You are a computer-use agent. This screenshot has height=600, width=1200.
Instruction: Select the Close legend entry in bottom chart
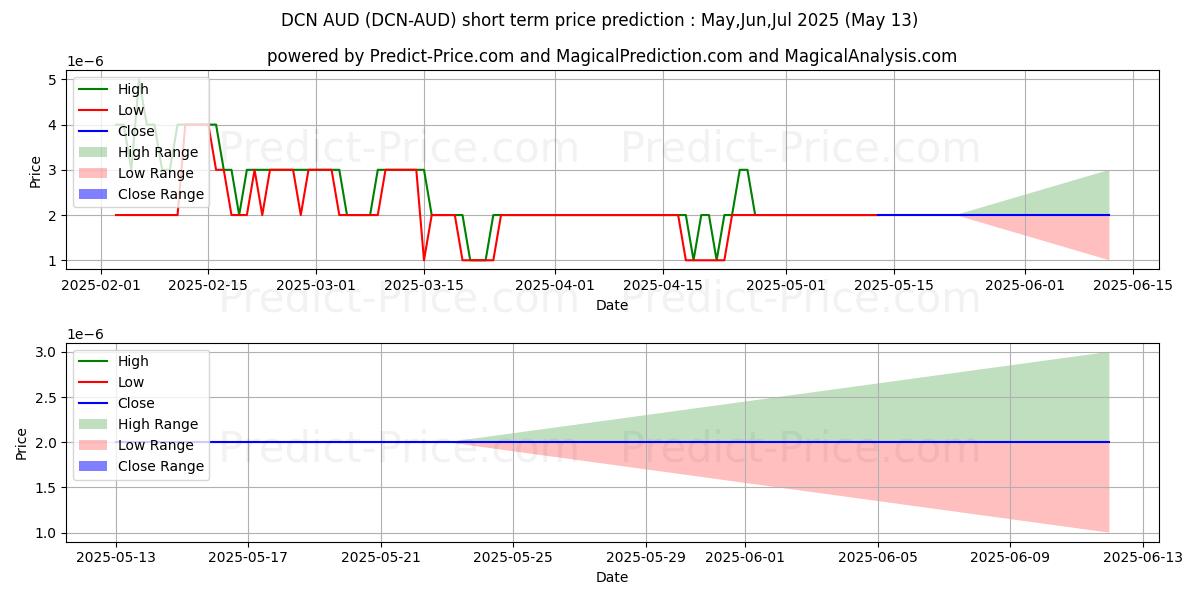point(135,403)
